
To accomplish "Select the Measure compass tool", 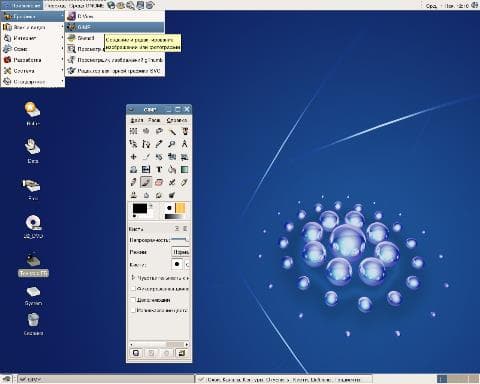I will coord(184,144).
